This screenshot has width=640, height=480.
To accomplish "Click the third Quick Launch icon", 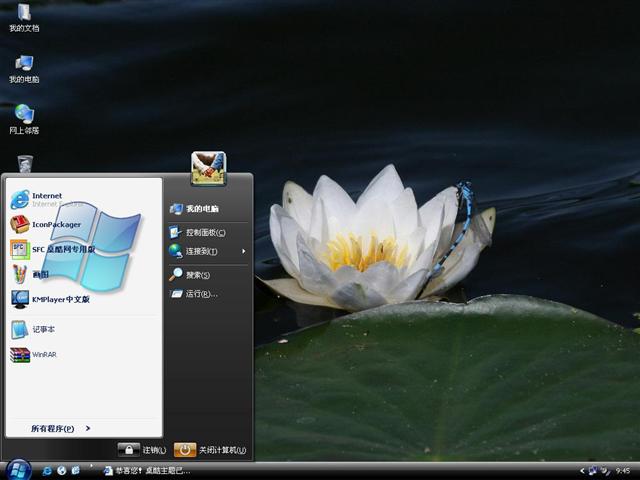I will pos(76,471).
